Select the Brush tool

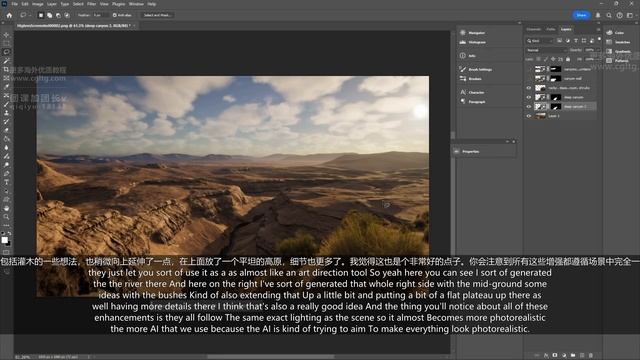[6, 104]
